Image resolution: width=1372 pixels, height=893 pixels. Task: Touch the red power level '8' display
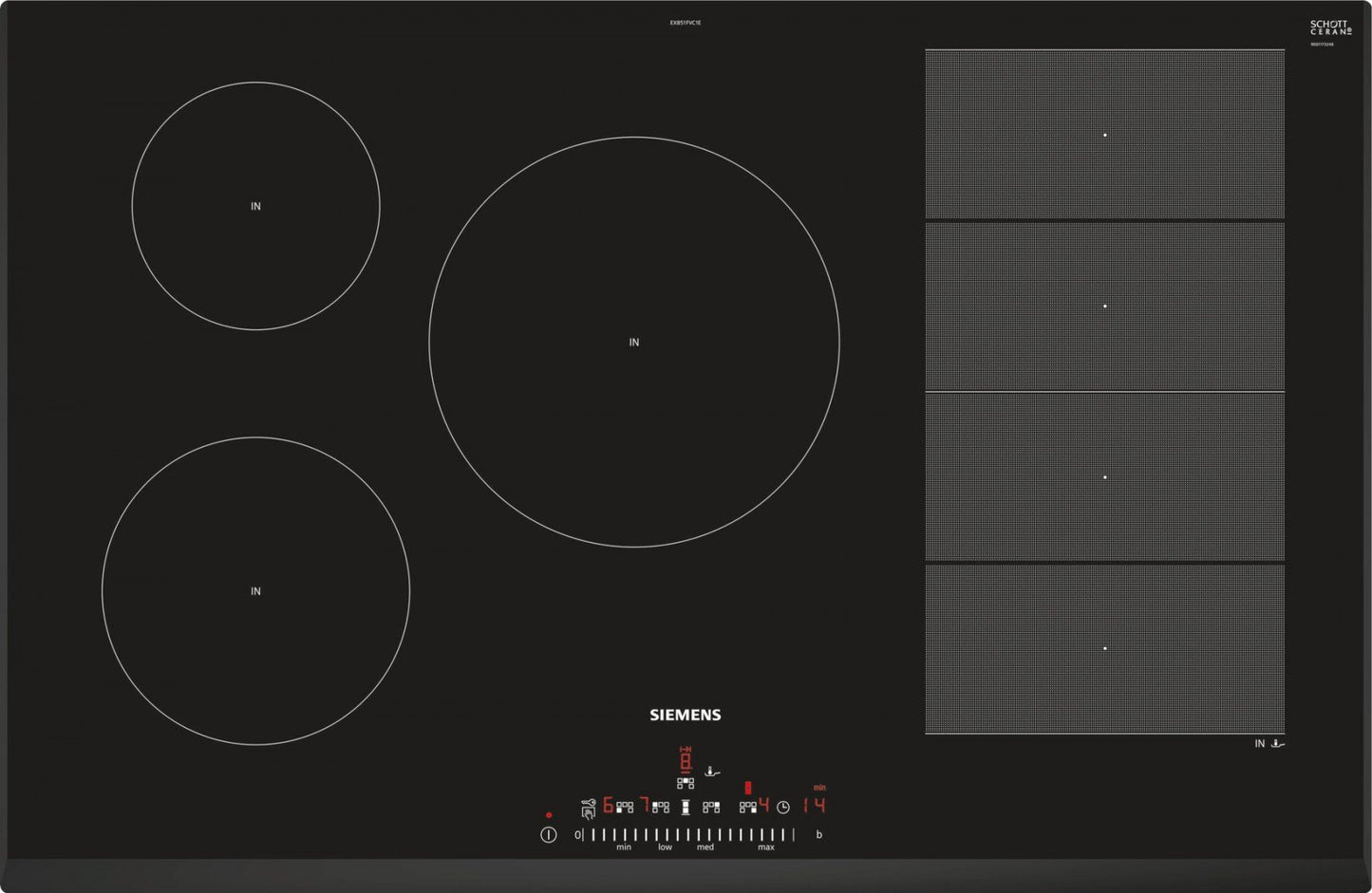click(686, 760)
